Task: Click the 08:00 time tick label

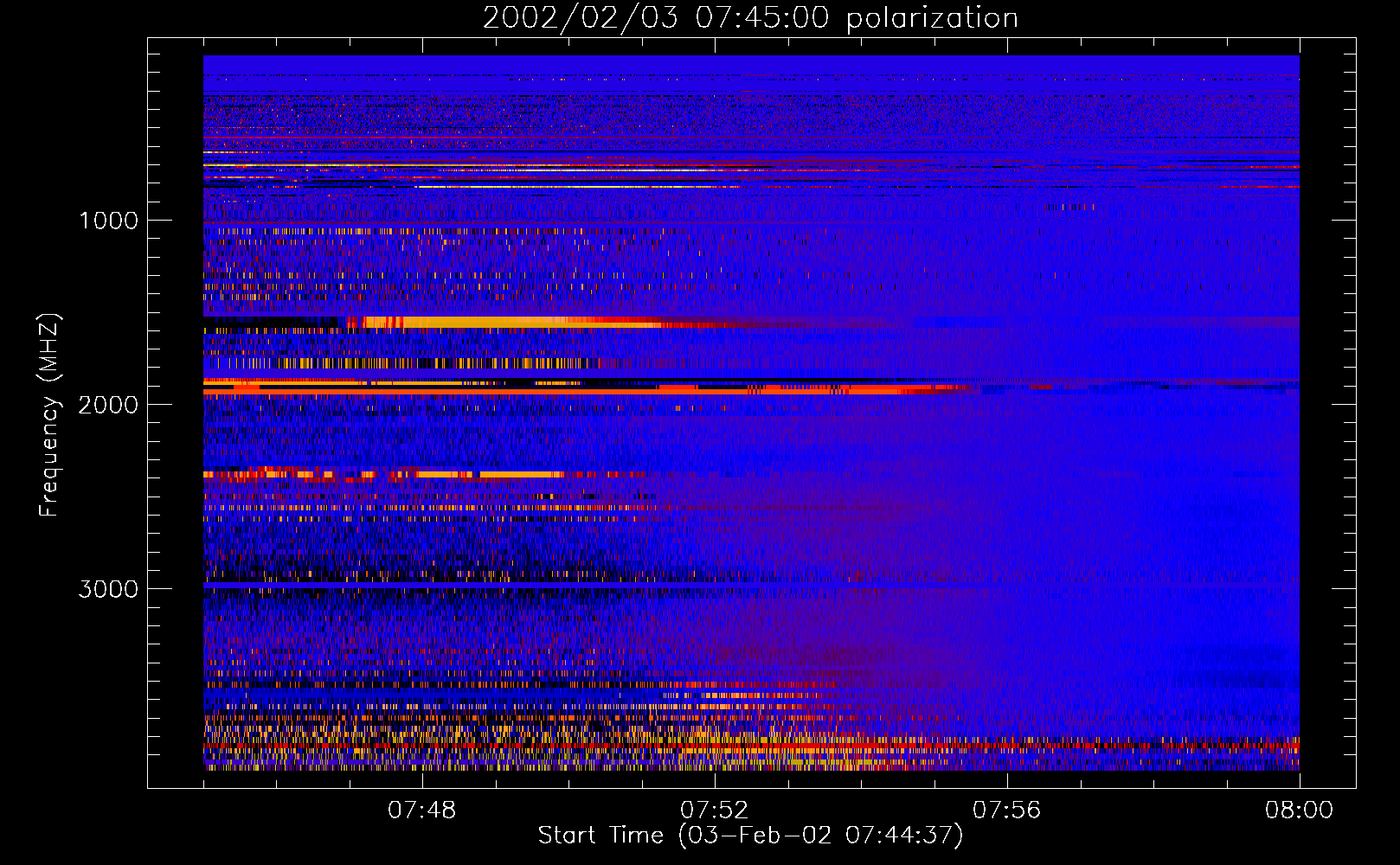Action: point(1299,811)
